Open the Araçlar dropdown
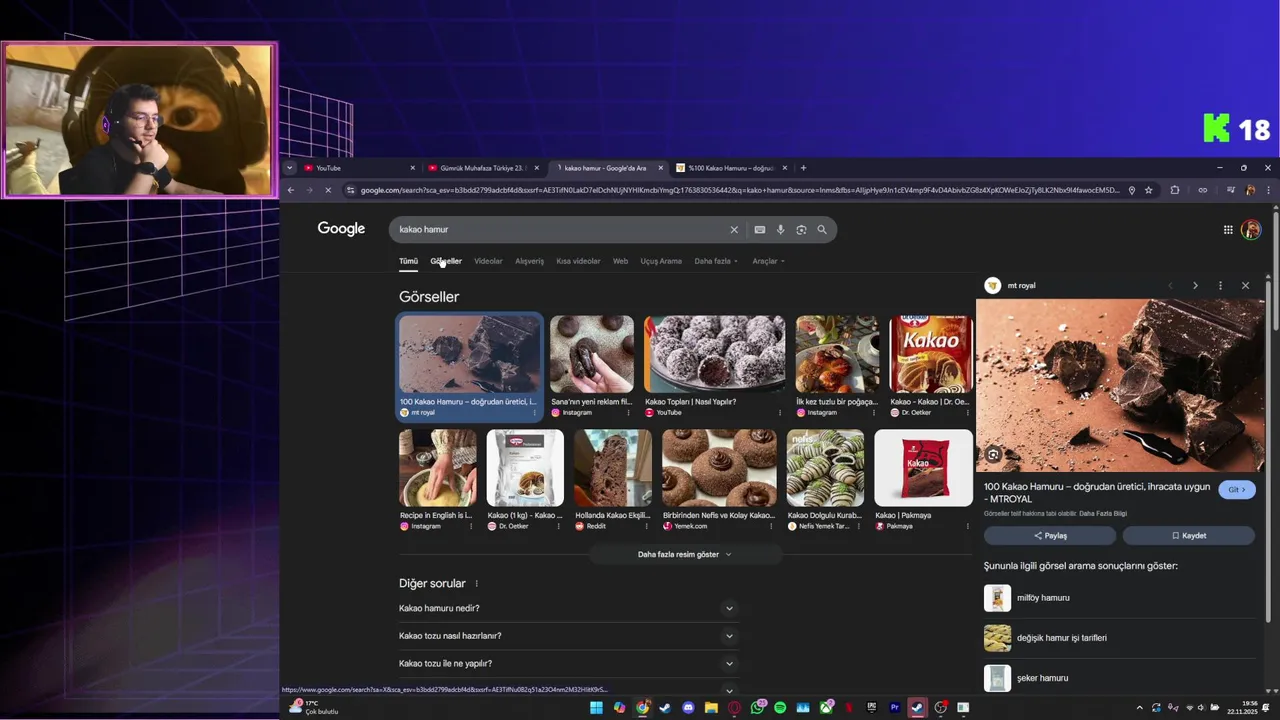 [768, 261]
